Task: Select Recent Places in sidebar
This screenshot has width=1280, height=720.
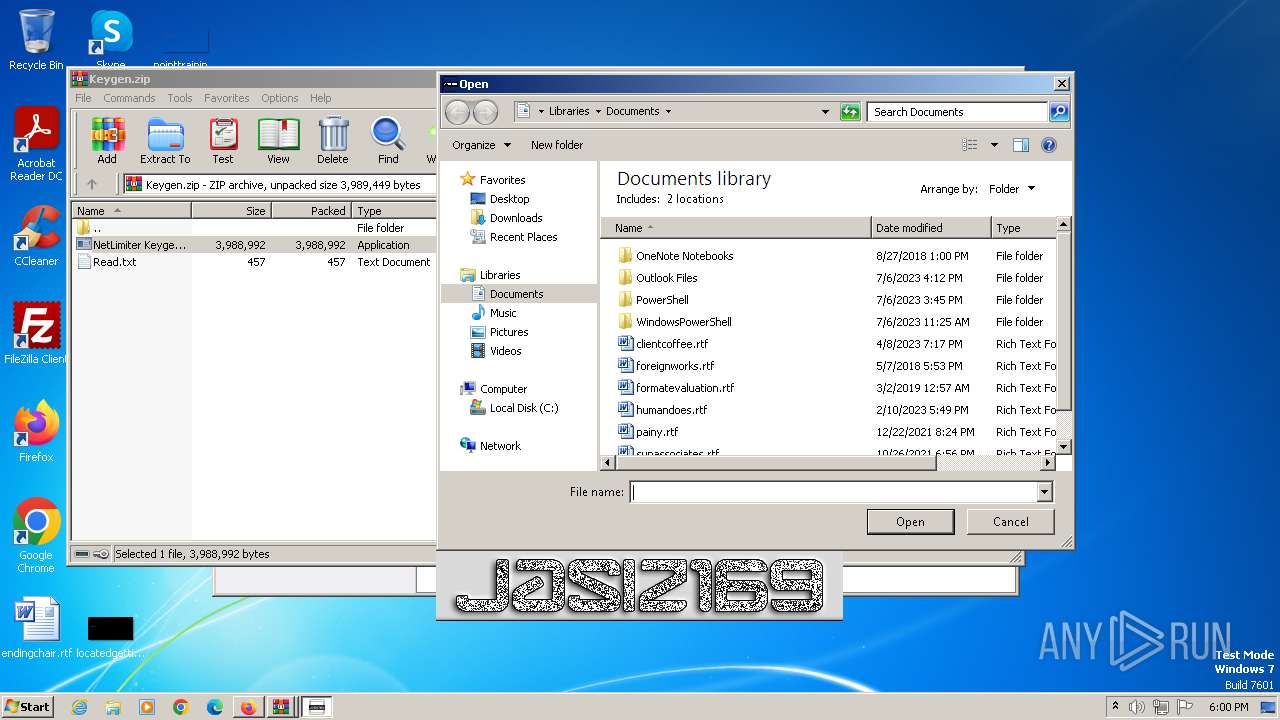Action: tap(513, 237)
